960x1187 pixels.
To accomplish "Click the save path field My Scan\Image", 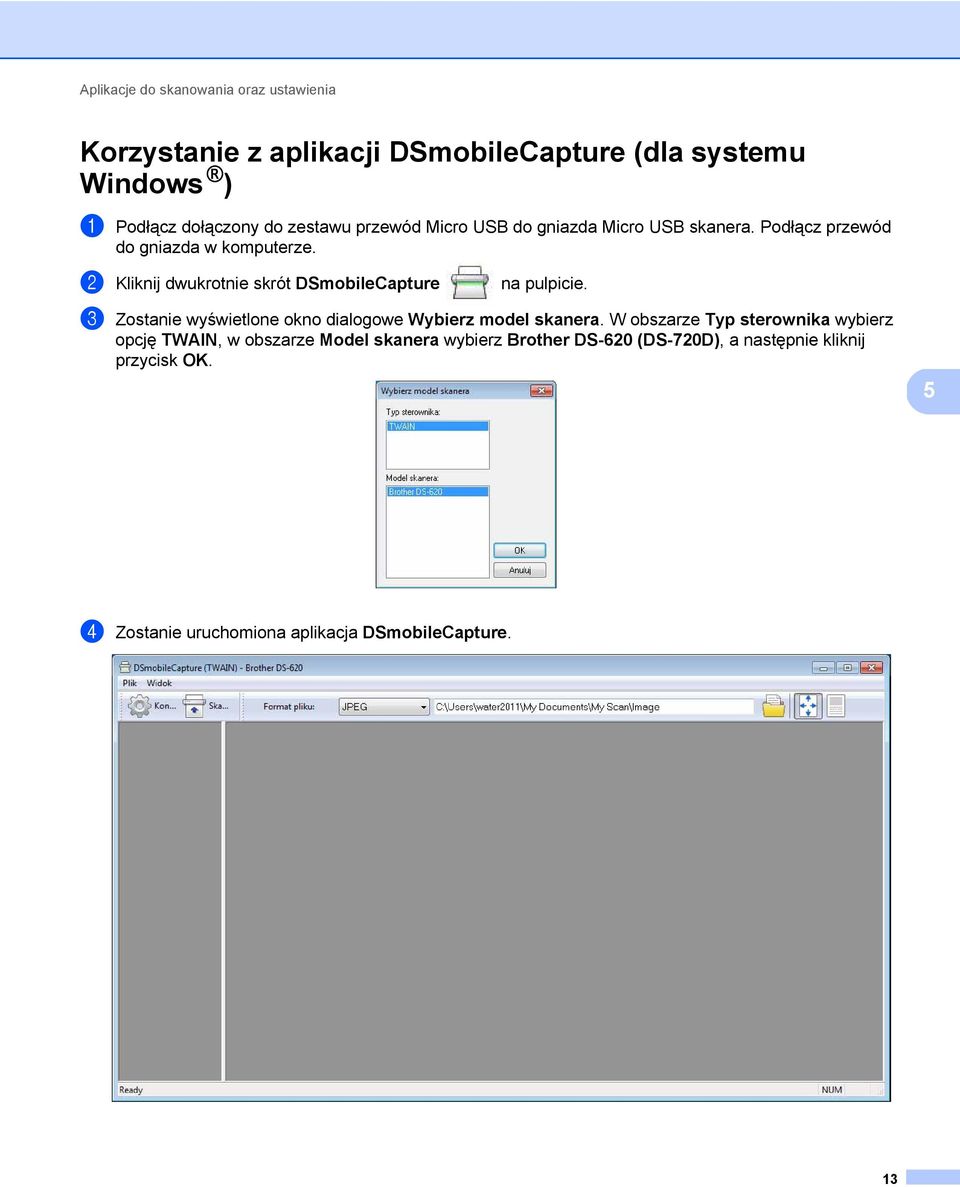I will [x=594, y=706].
